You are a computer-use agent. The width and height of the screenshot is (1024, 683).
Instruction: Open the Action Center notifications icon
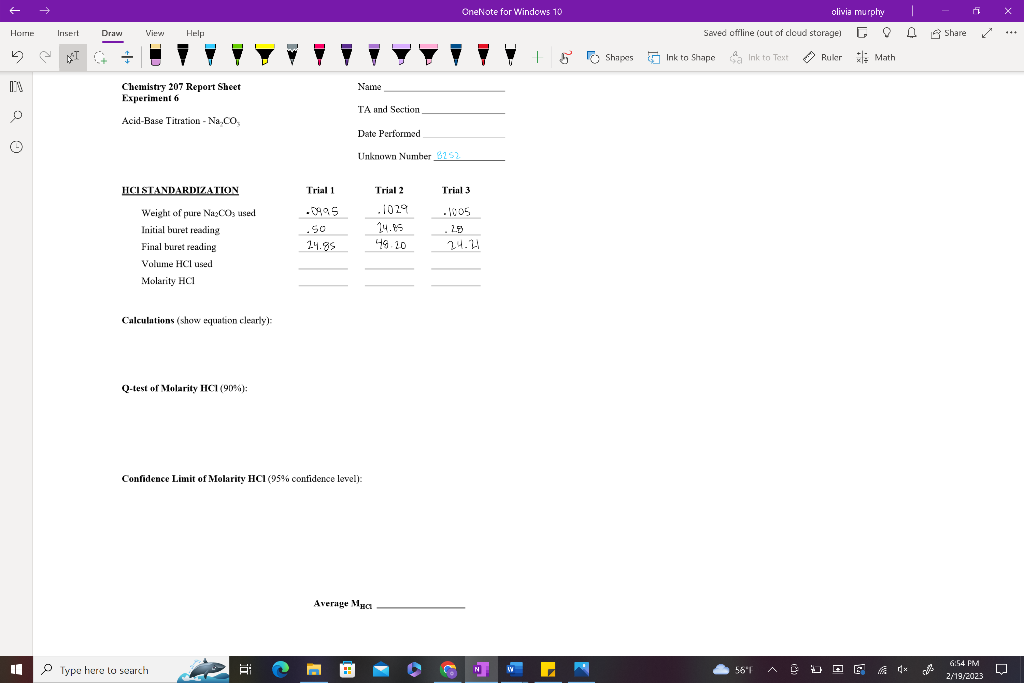coord(1001,669)
